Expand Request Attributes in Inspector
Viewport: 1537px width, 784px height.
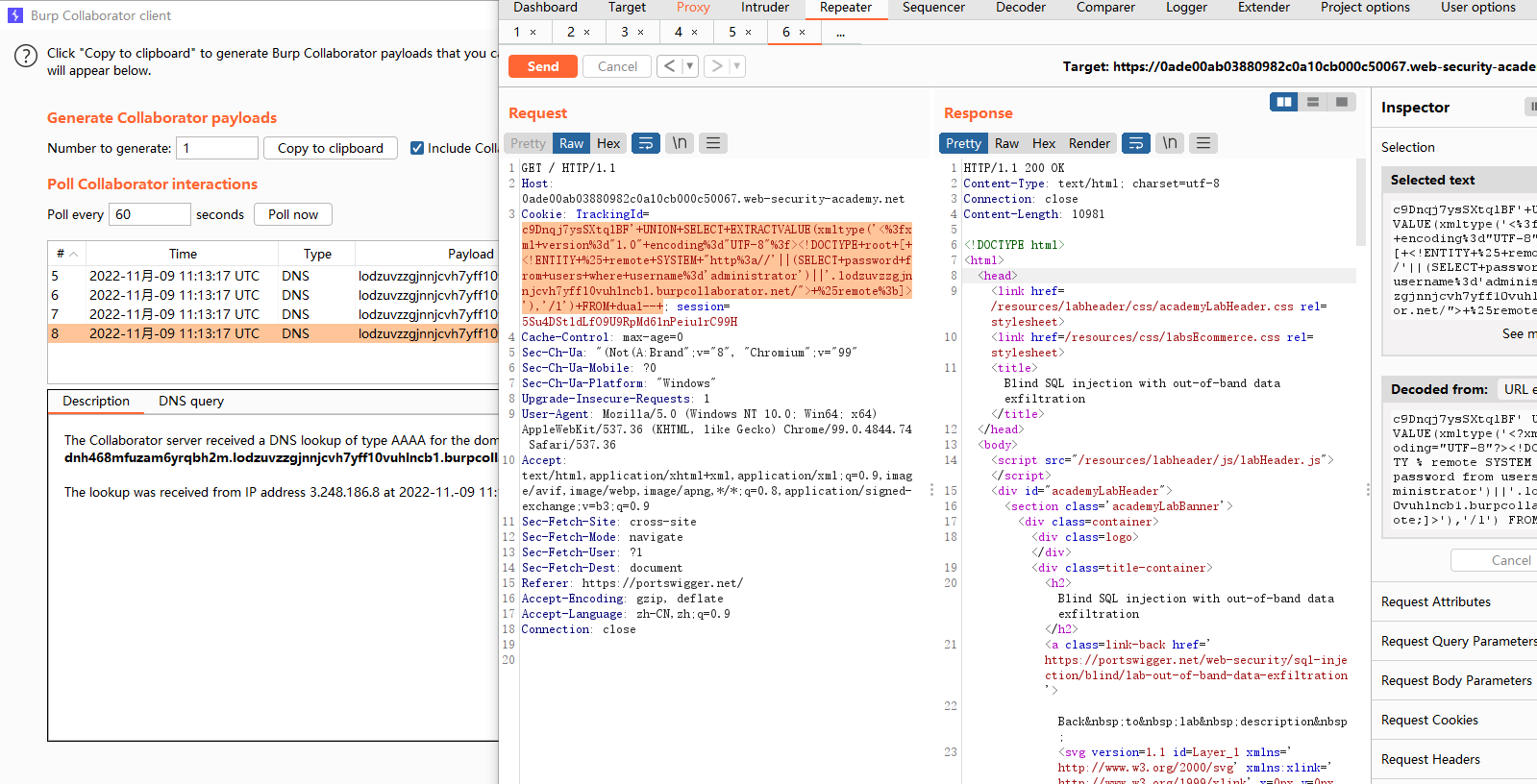1454,601
